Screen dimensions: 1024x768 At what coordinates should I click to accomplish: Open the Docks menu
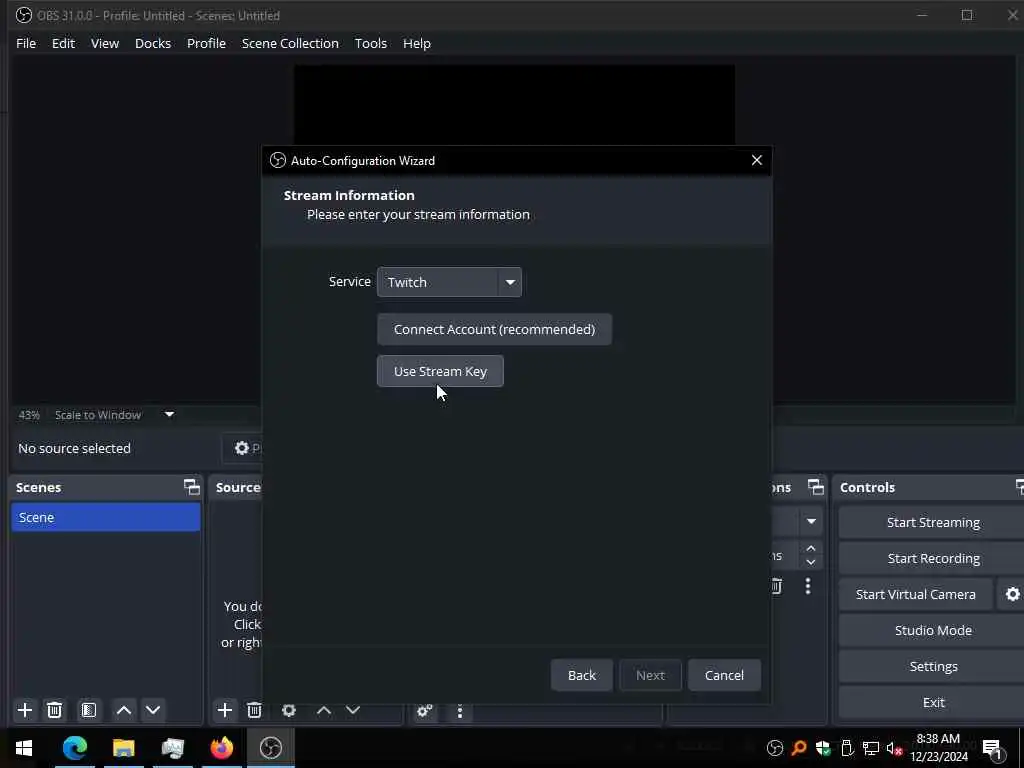153,43
